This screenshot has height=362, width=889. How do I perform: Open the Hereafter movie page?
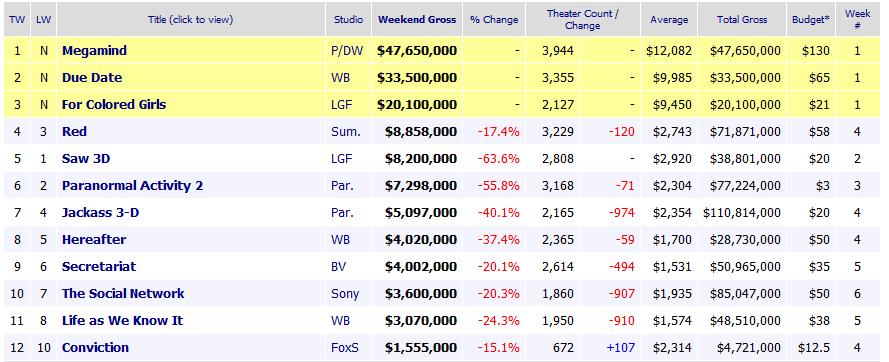(x=94, y=240)
